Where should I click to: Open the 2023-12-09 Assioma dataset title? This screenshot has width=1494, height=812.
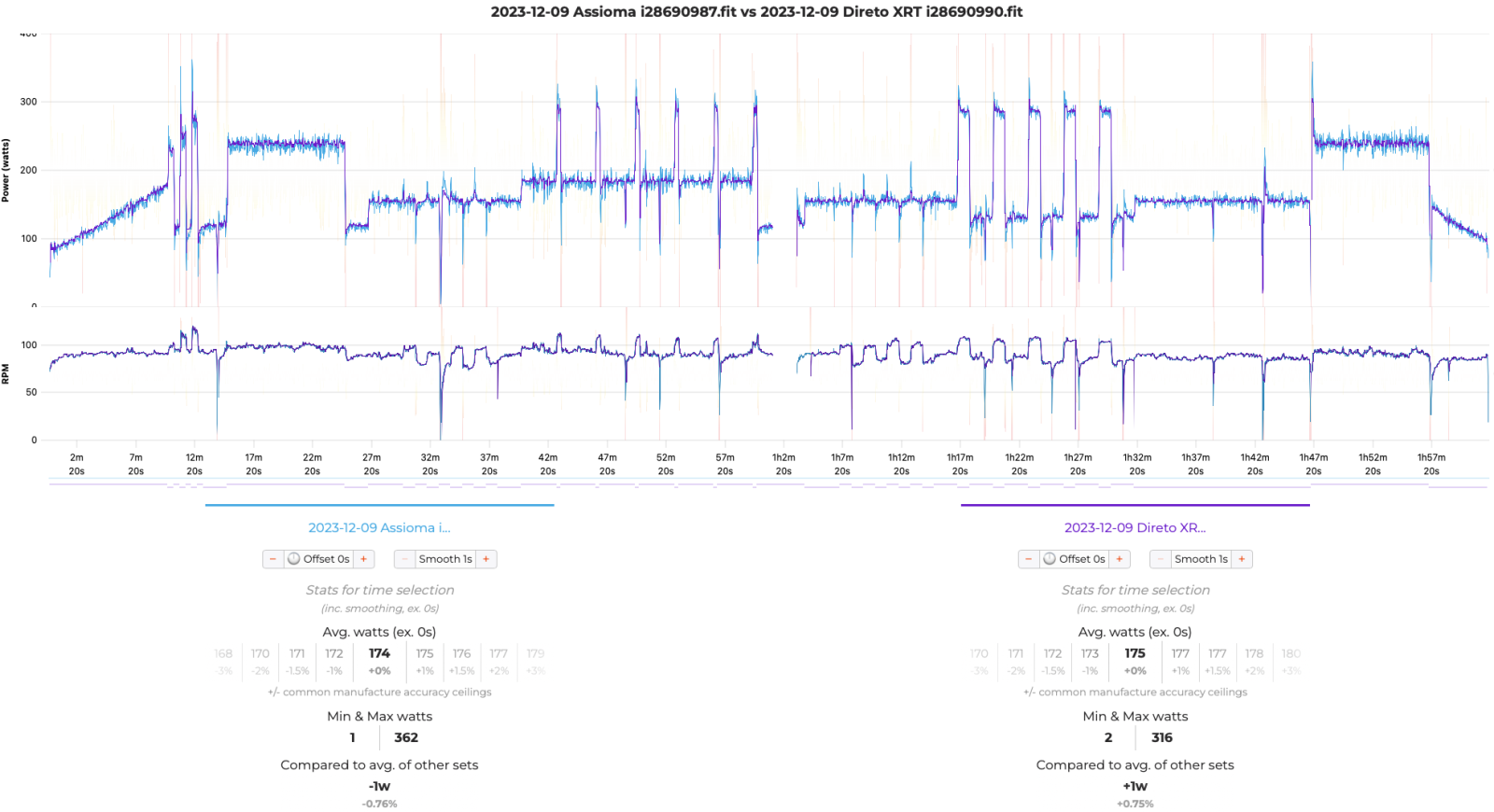[379, 528]
